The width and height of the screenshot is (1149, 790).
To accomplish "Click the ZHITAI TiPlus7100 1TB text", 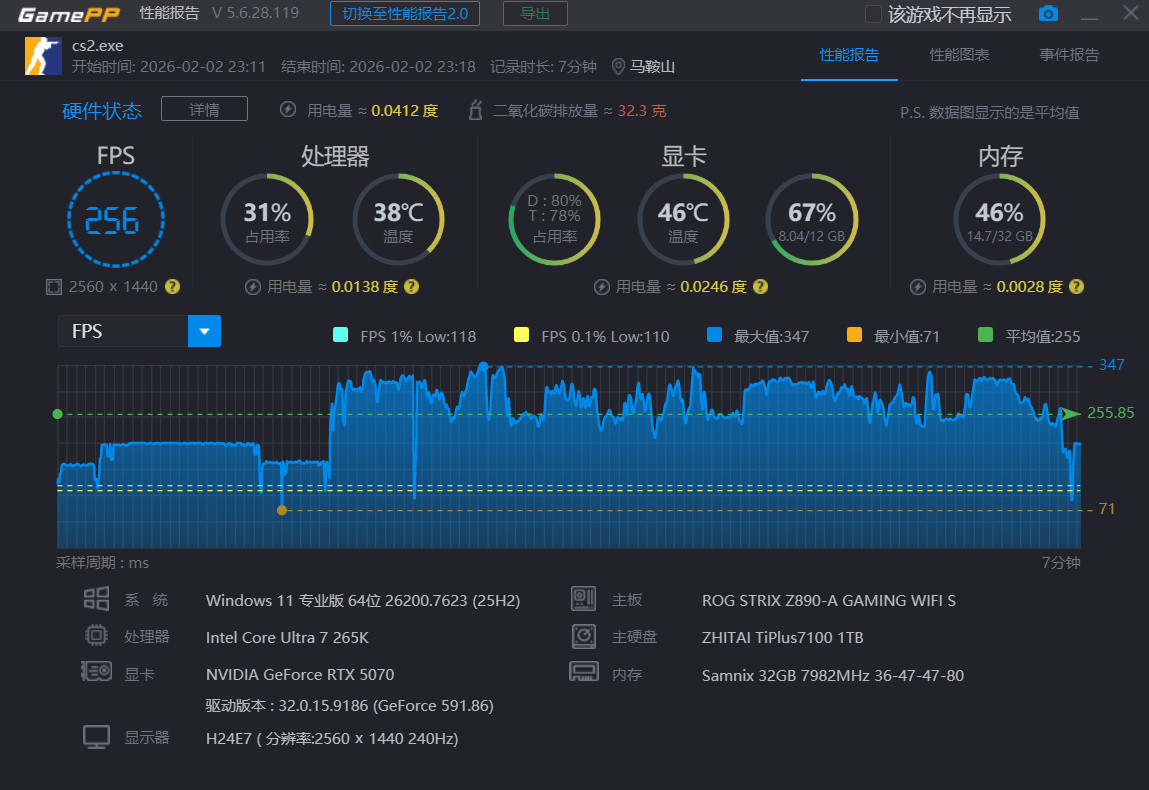I will coord(783,638).
